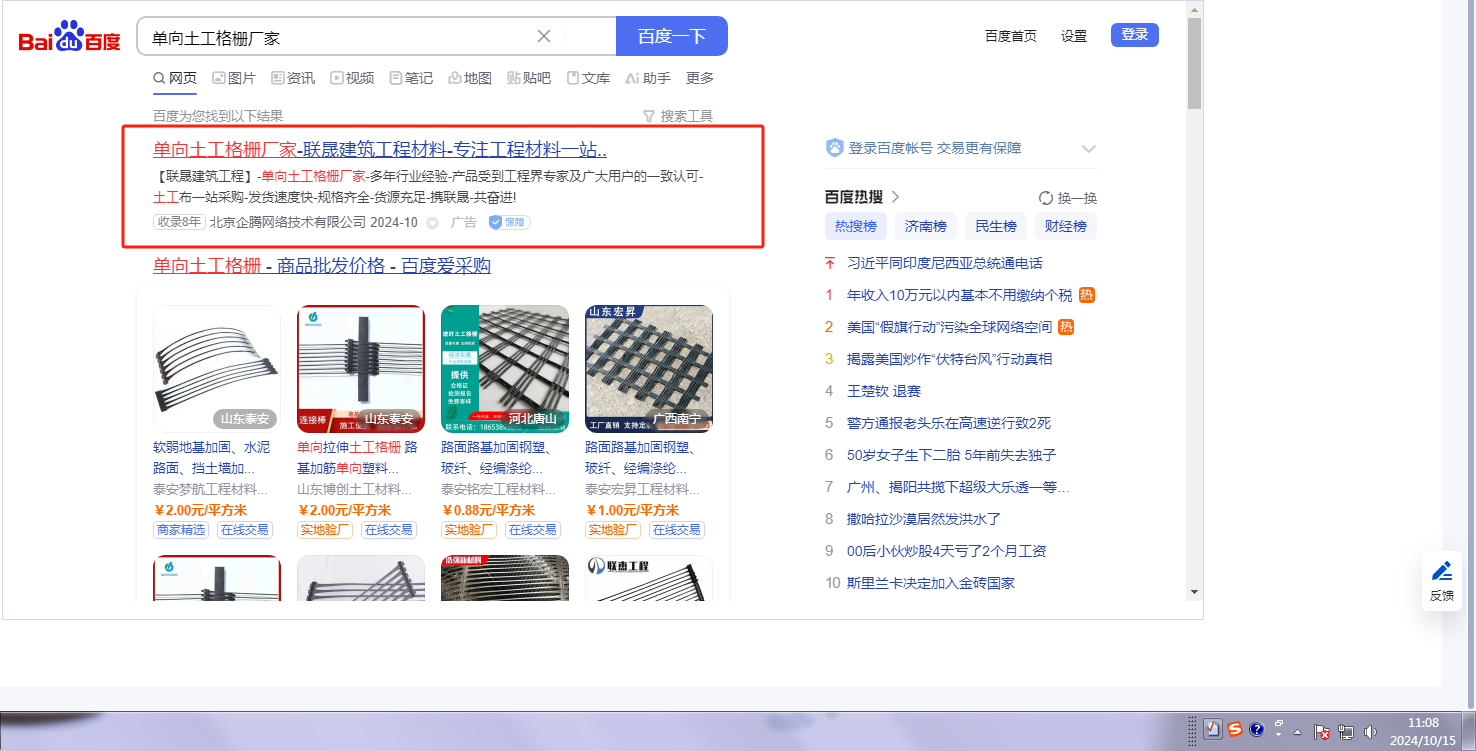Viewport: 1476px width, 751px height.
Task: Click the 登录 login button
Action: [1134, 35]
